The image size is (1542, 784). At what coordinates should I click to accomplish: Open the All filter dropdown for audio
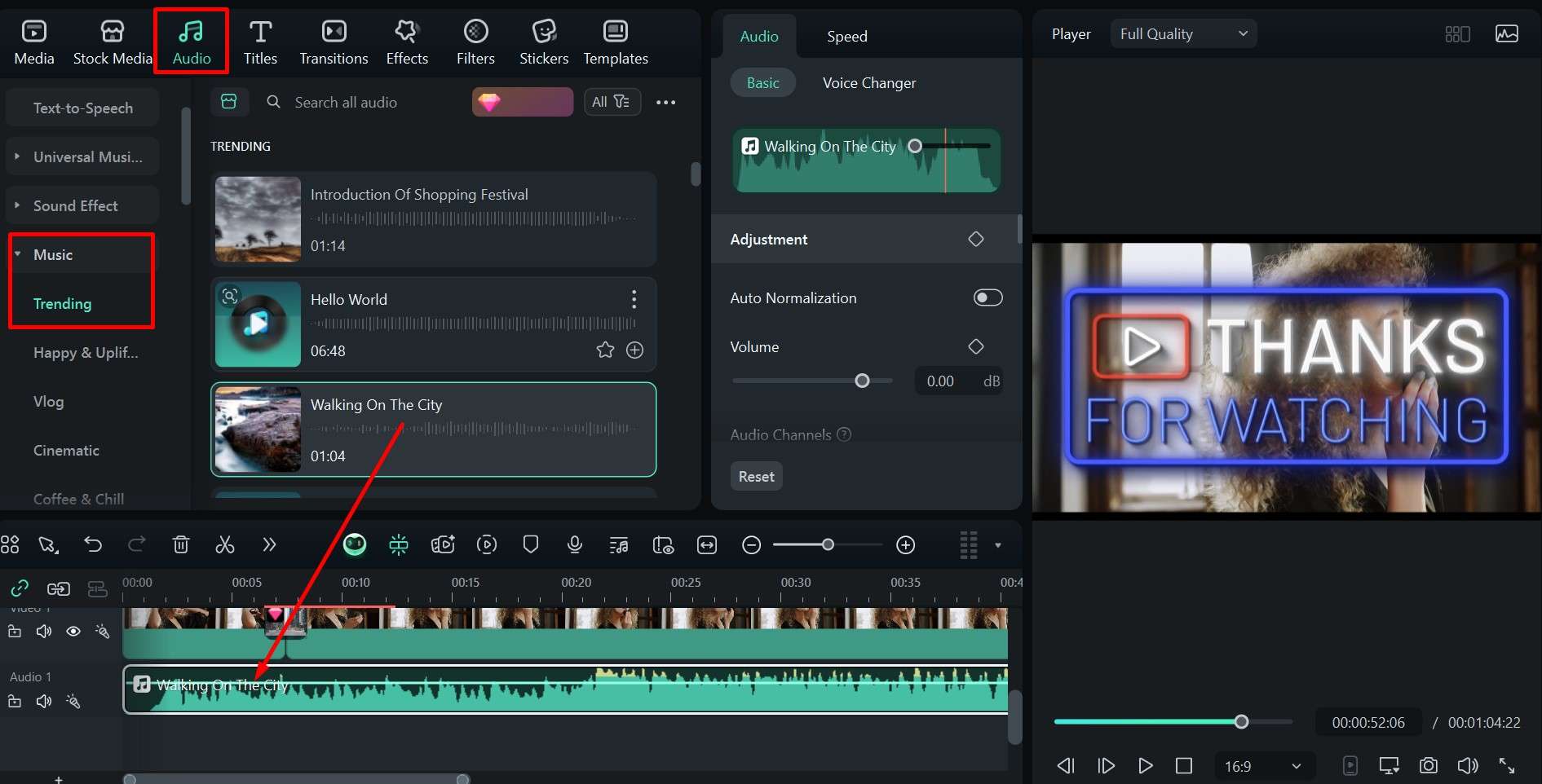(612, 102)
